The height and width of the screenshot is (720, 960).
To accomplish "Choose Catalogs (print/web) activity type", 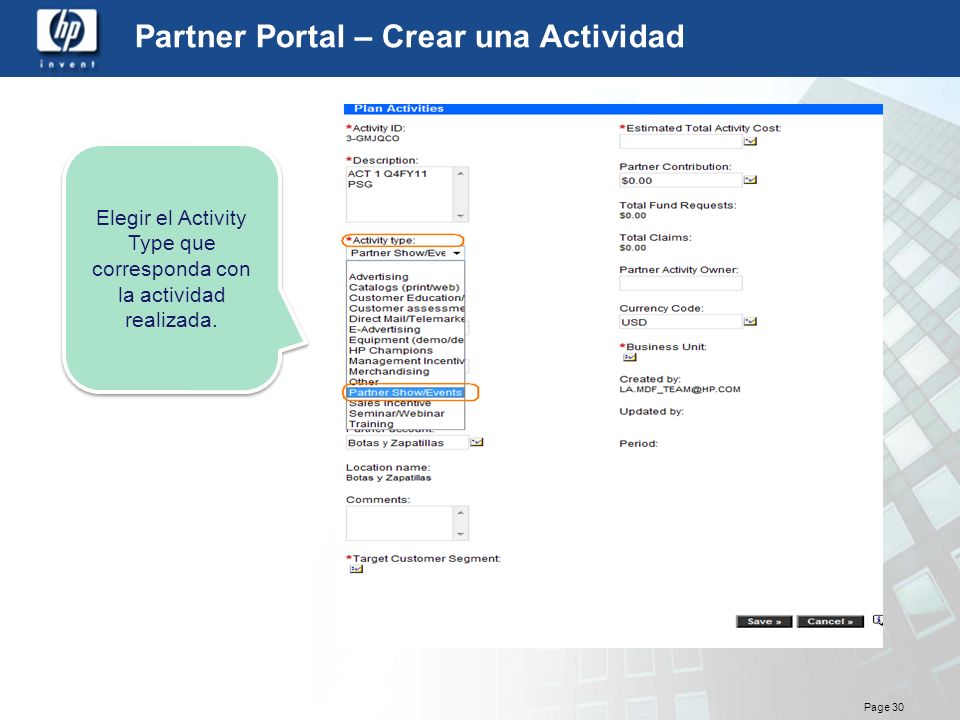I will (x=404, y=287).
